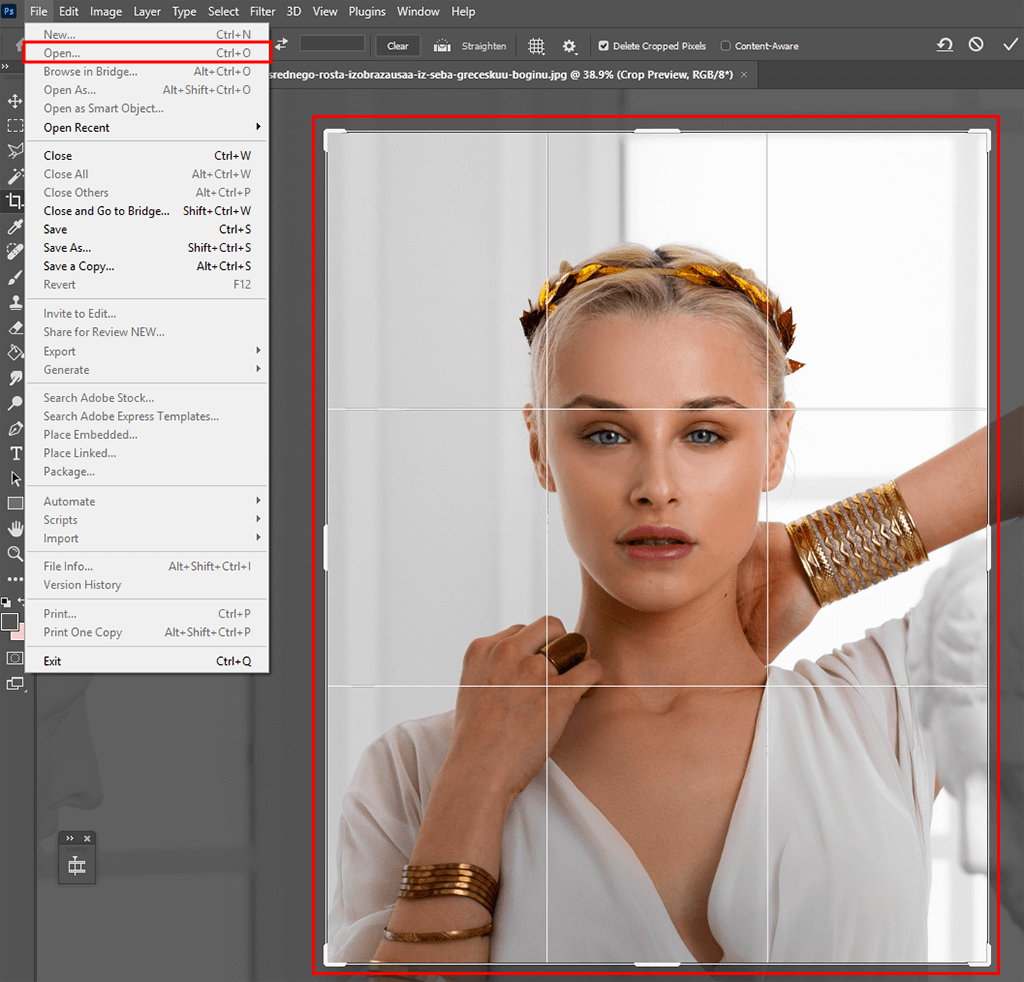
Task: Open additional crop options gear dropdown
Action: pyautogui.click(x=570, y=46)
